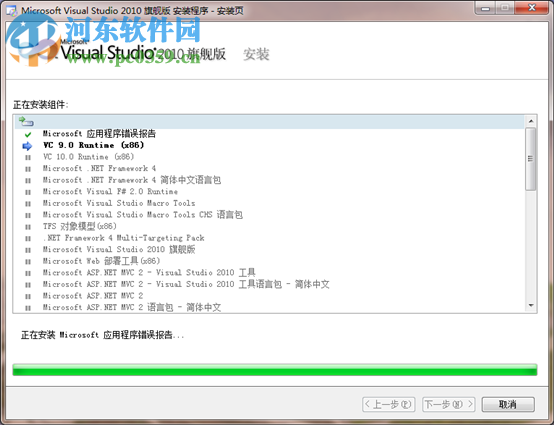Click the 取消 button

[x=508, y=404]
